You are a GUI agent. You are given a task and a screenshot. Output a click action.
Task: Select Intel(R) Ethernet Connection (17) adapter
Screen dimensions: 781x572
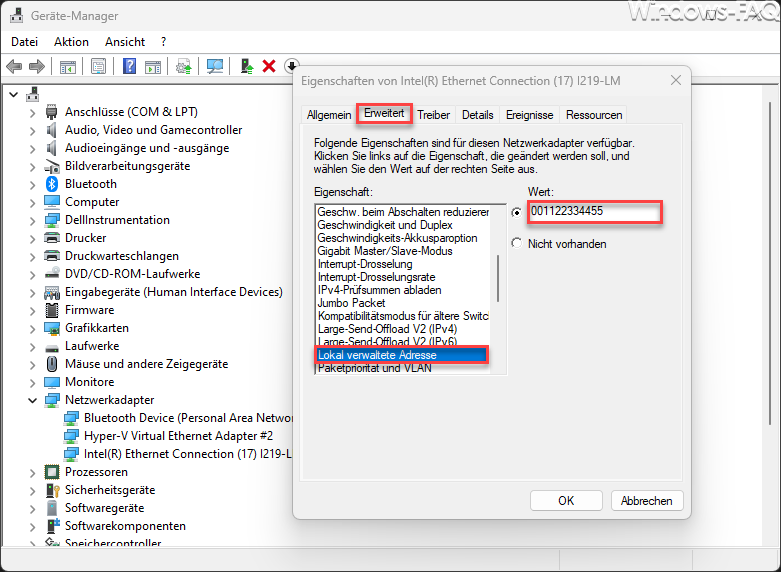tap(187, 454)
